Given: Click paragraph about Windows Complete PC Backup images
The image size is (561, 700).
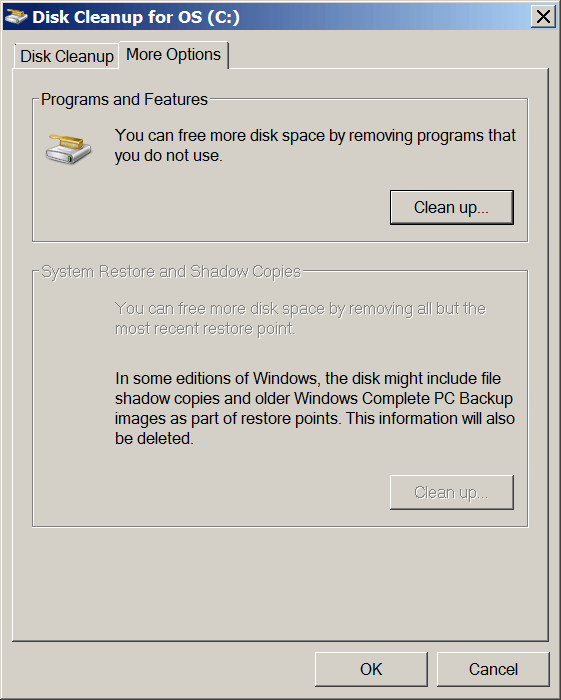Looking at the screenshot, I should [x=315, y=408].
